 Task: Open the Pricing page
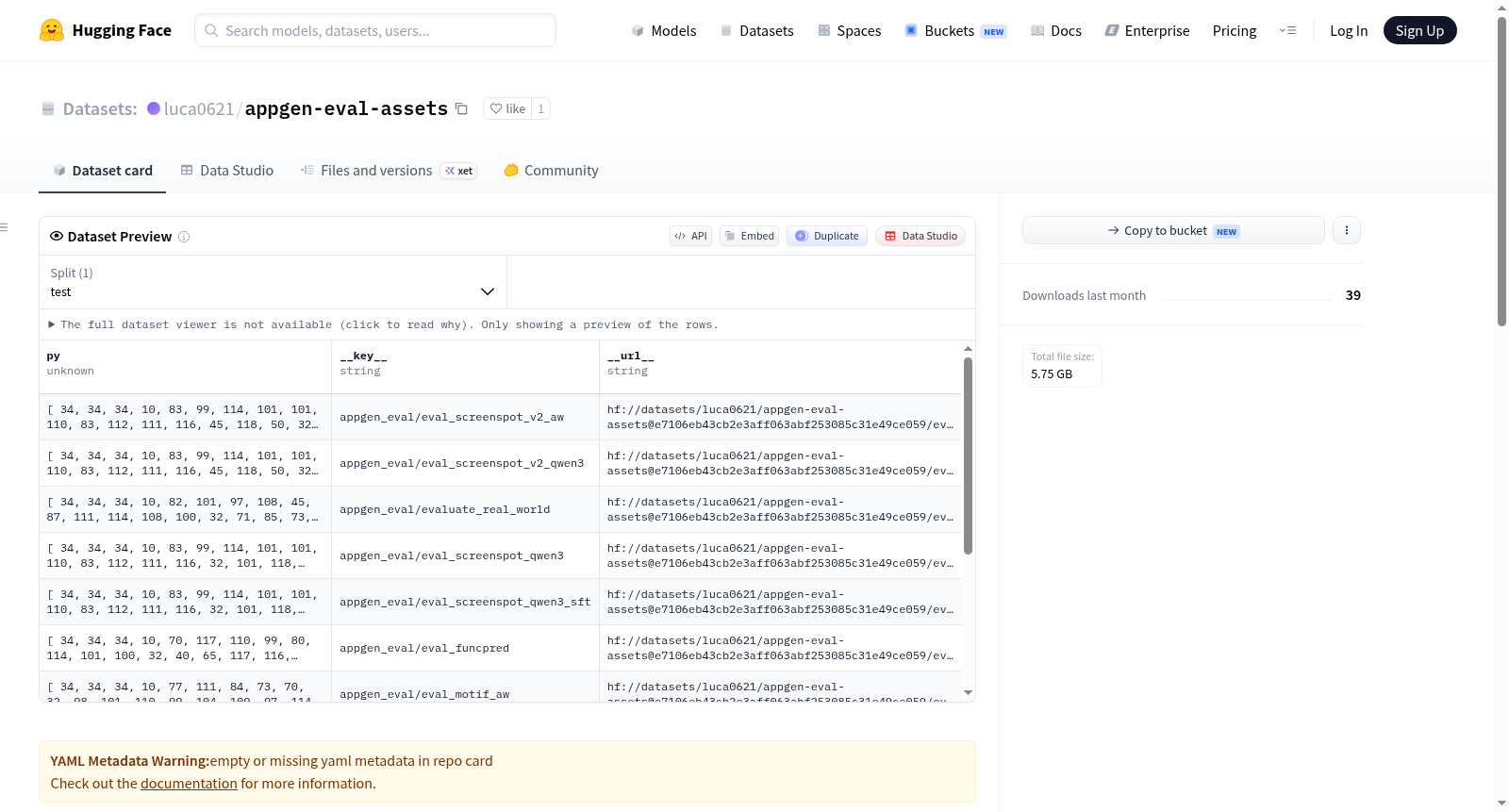point(1235,30)
